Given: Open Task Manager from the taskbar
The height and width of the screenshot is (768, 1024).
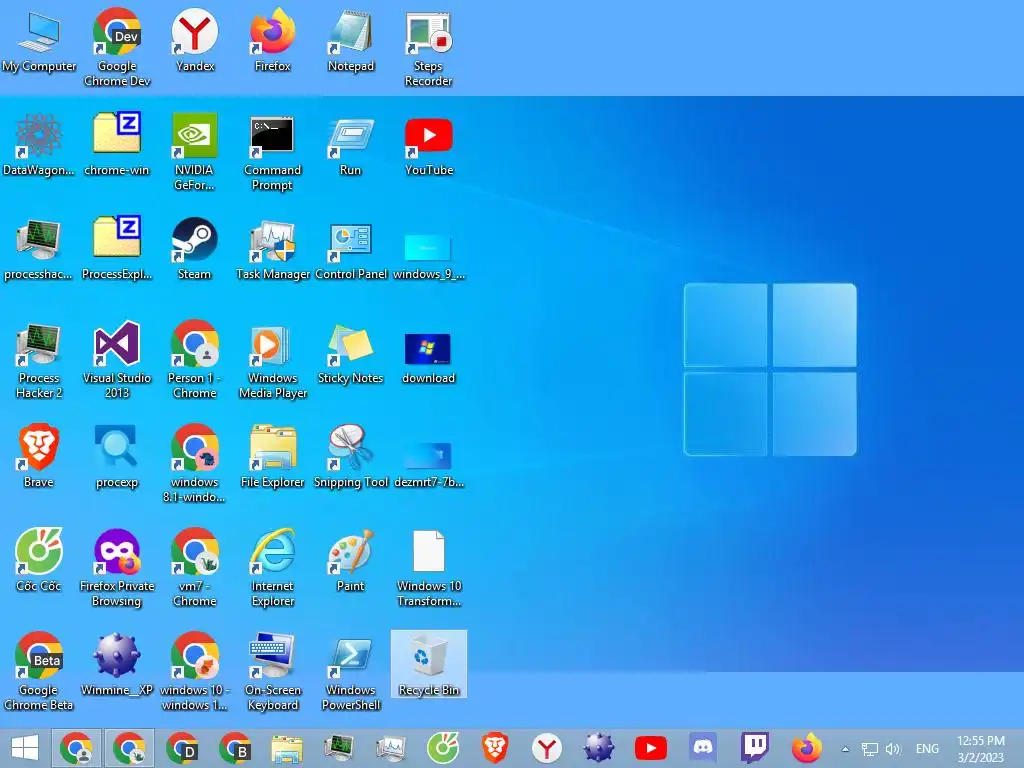Looking at the screenshot, I should pyautogui.click(x=391, y=748).
